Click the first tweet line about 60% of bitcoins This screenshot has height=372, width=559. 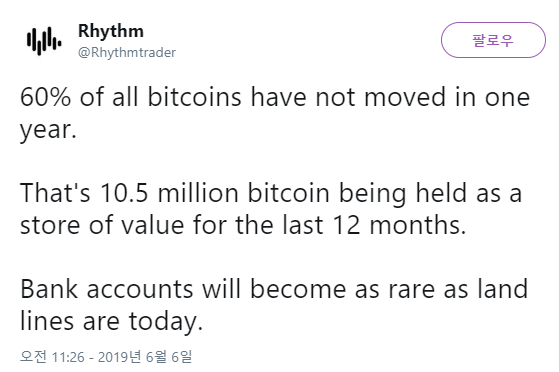(275, 97)
